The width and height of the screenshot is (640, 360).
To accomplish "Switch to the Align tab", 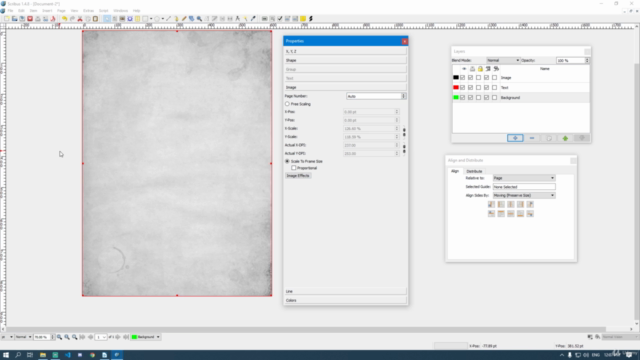I will coord(455,171).
